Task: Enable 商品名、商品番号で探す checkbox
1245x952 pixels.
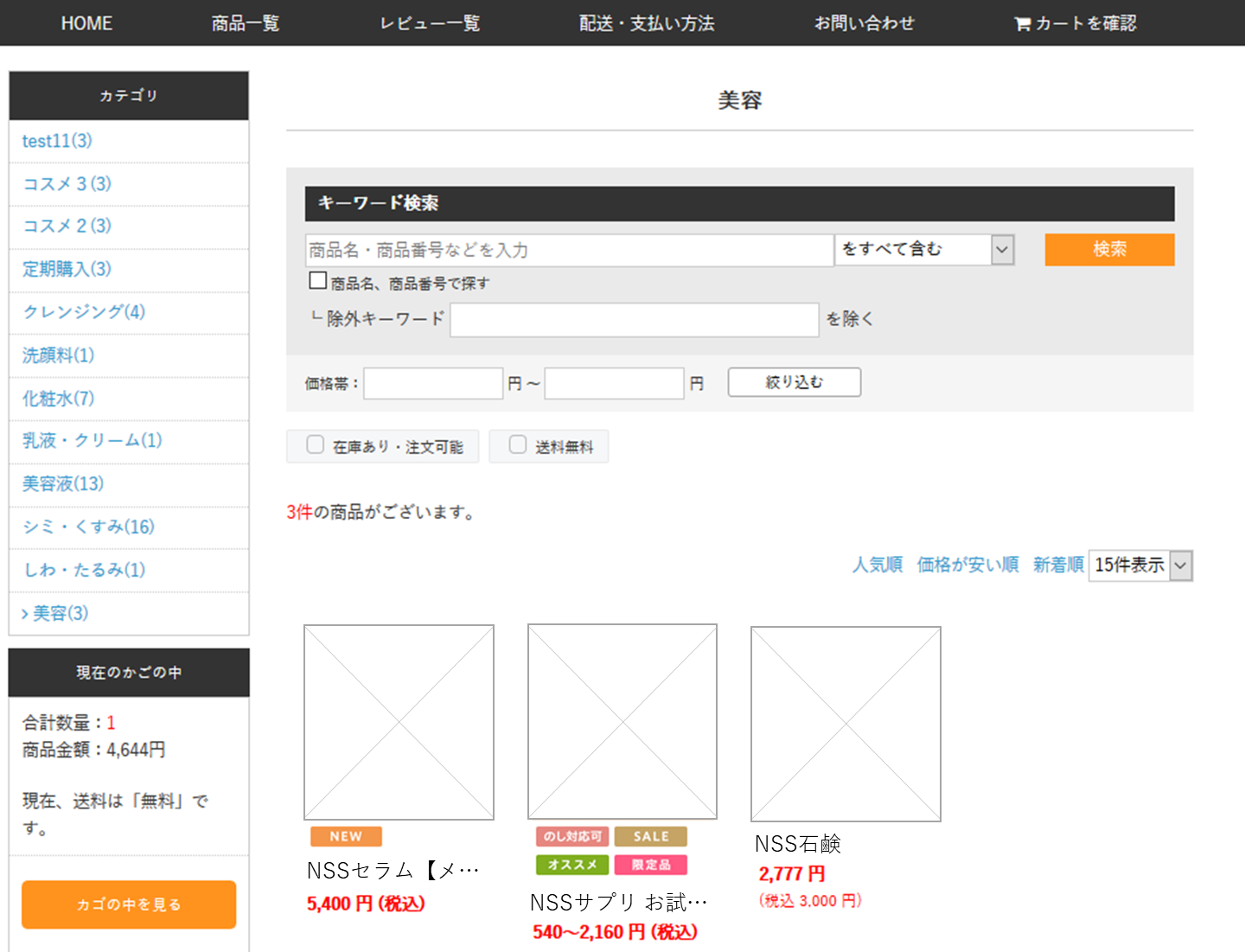Action: [318, 281]
